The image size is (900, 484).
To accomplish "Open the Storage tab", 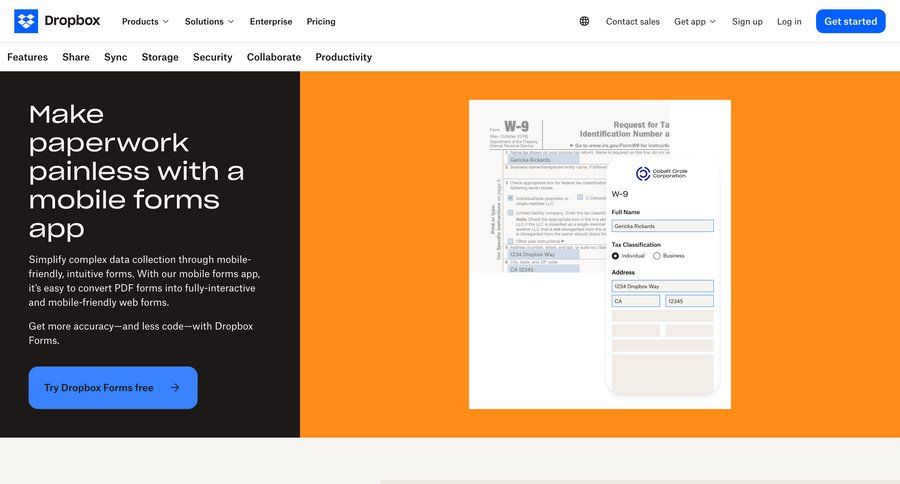I will (160, 57).
